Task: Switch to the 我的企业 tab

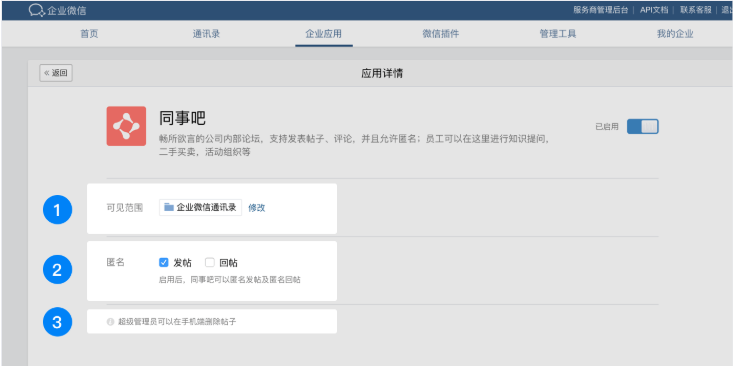Action: coord(675,34)
